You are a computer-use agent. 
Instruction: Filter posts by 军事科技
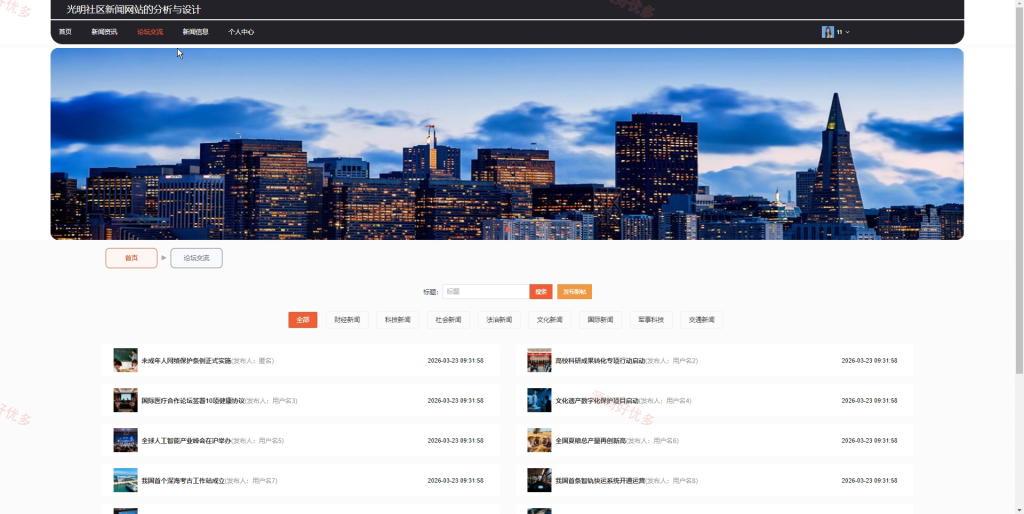651,320
